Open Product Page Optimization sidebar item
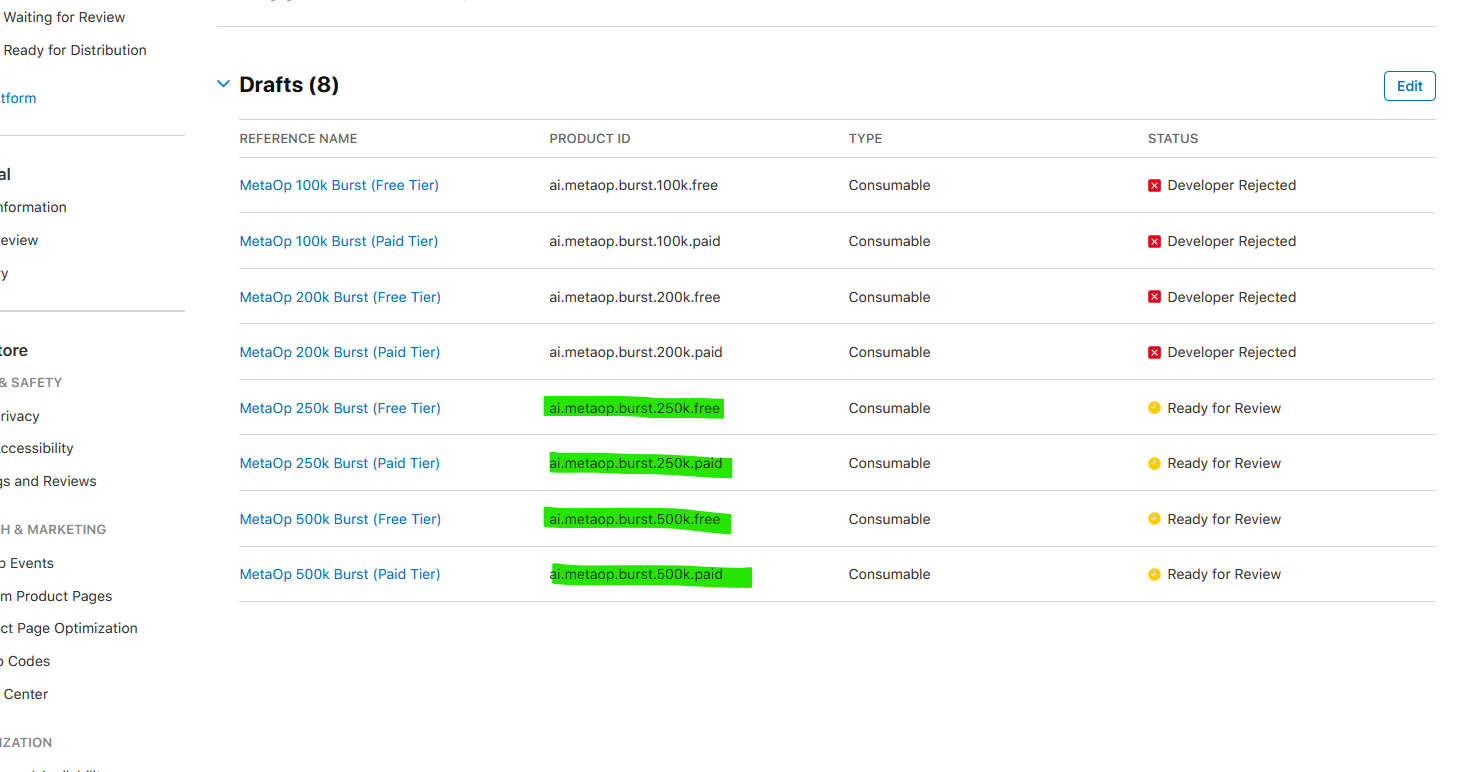This screenshot has width=1457, height=772. 69,628
